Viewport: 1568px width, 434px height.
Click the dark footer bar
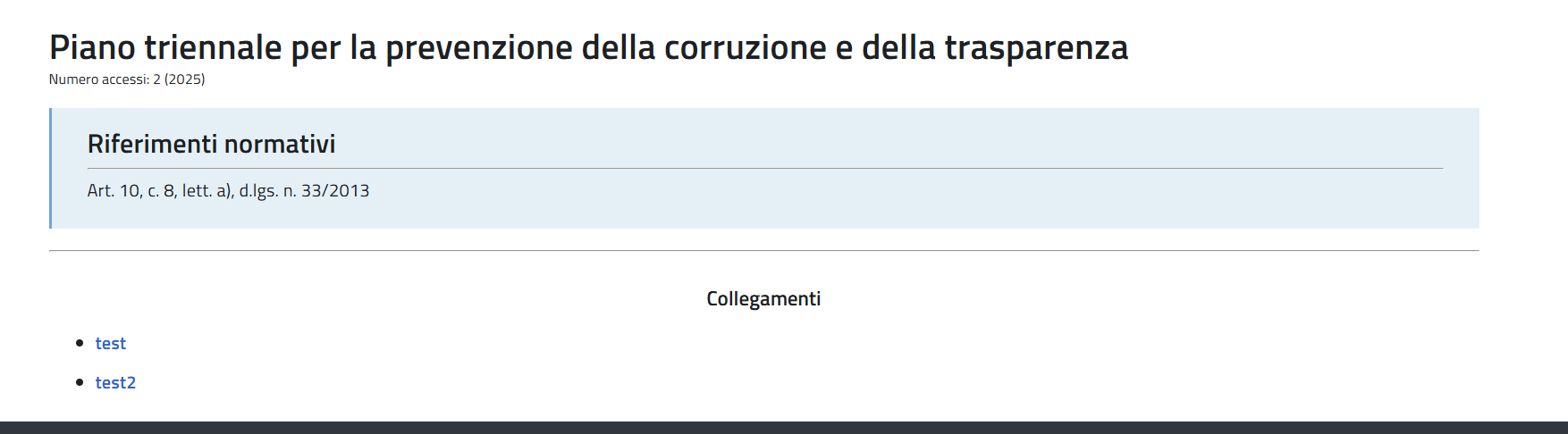[783, 428]
